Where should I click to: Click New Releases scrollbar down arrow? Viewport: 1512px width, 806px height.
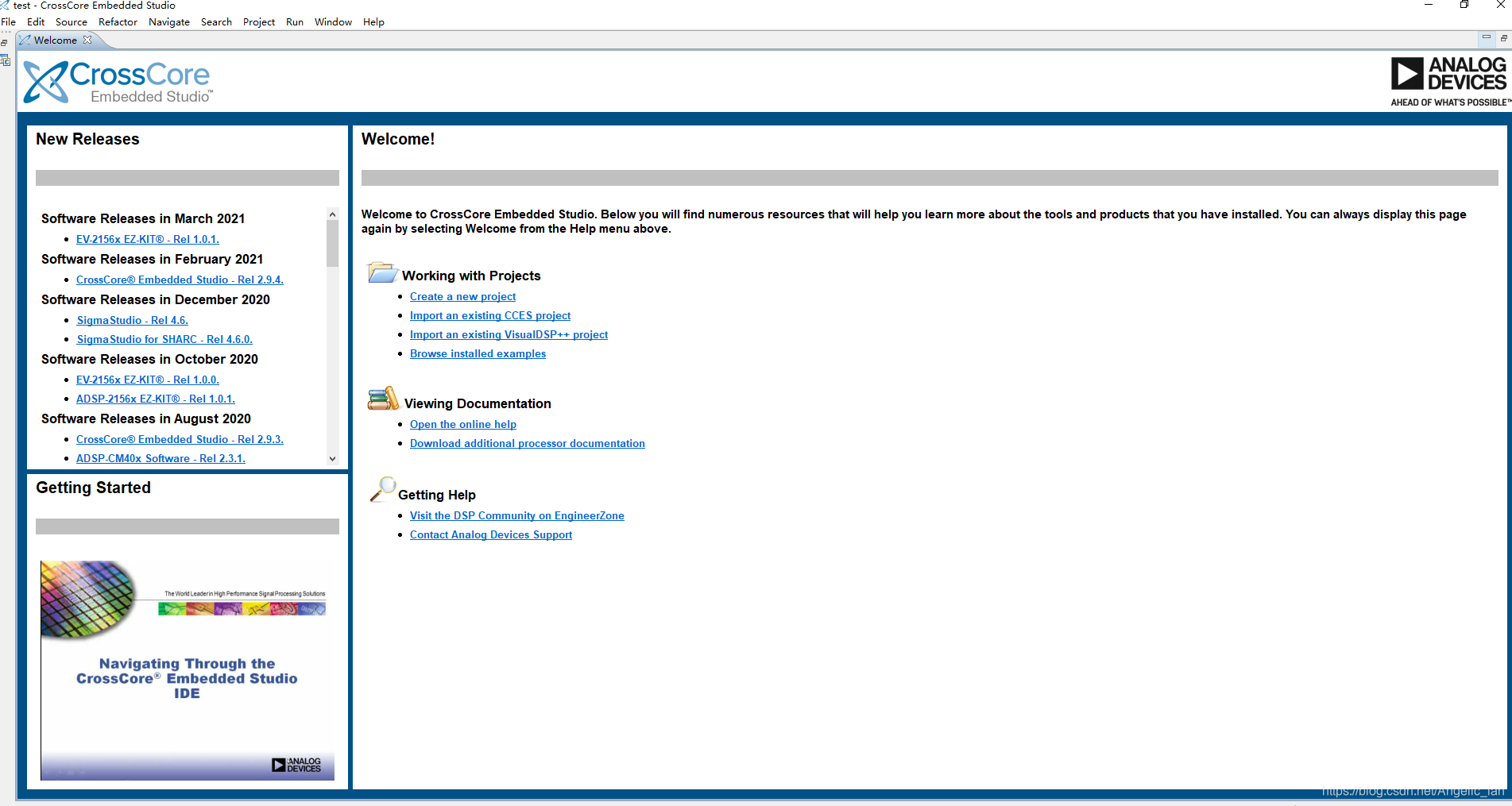coord(332,458)
